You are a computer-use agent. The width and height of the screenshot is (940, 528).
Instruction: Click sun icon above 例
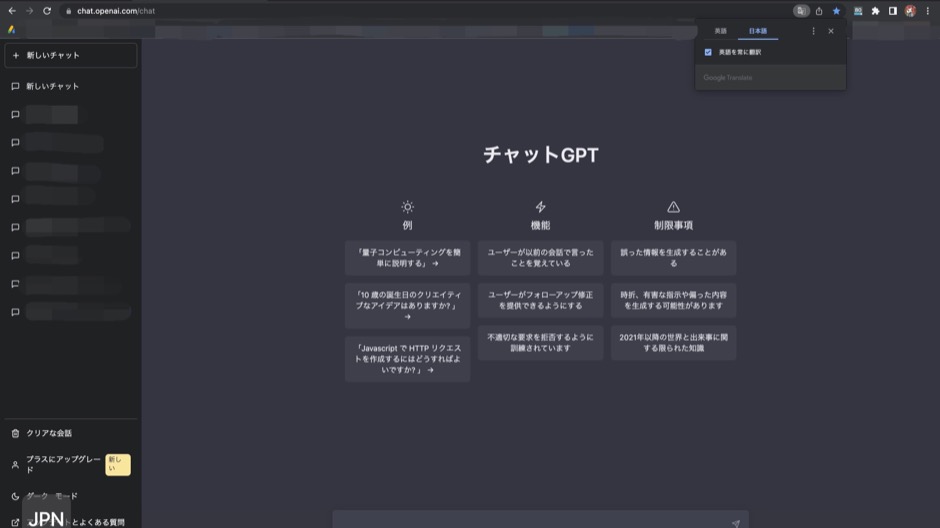(408, 207)
